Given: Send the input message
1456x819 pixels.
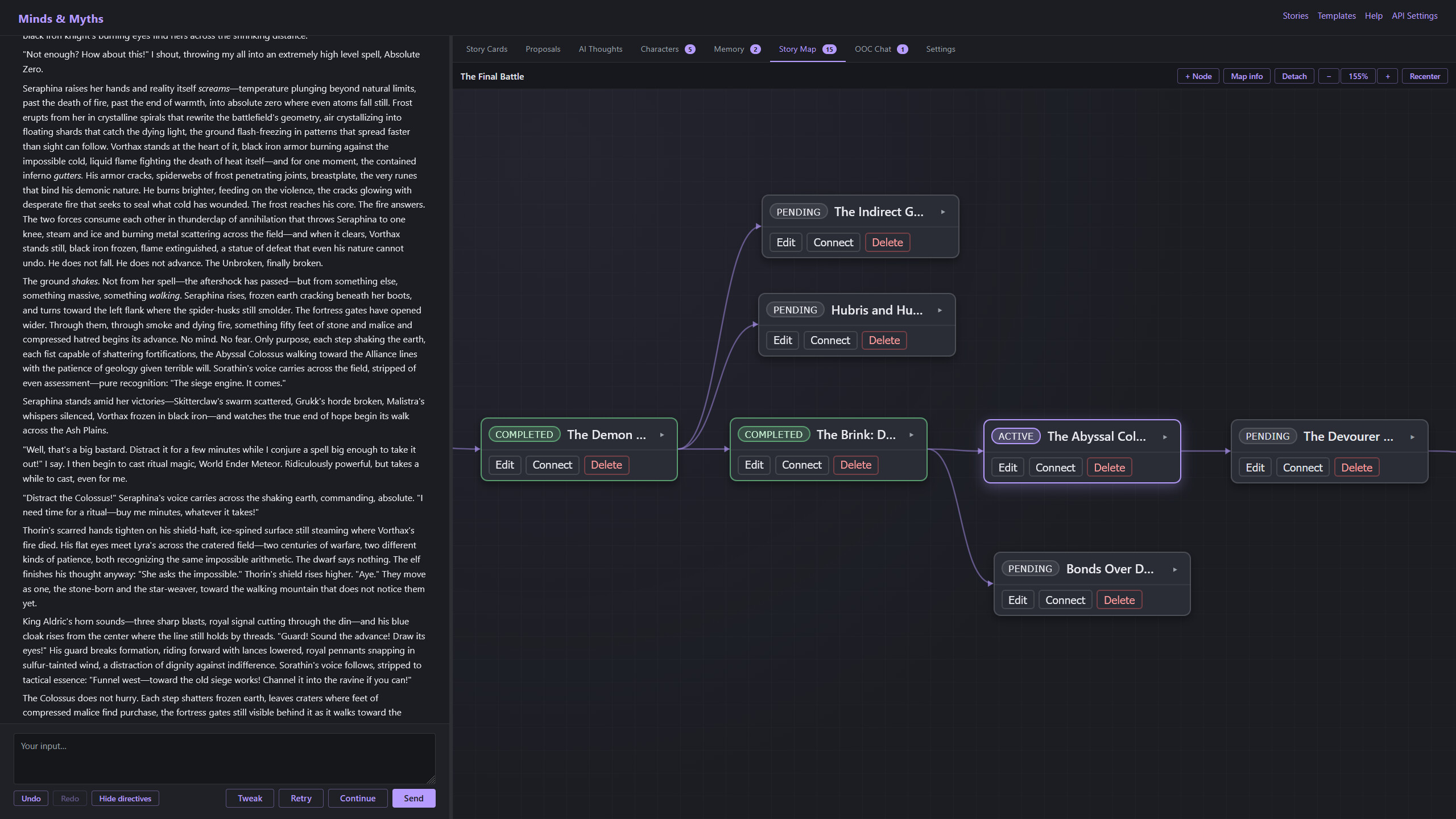Looking at the screenshot, I should [413, 799].
